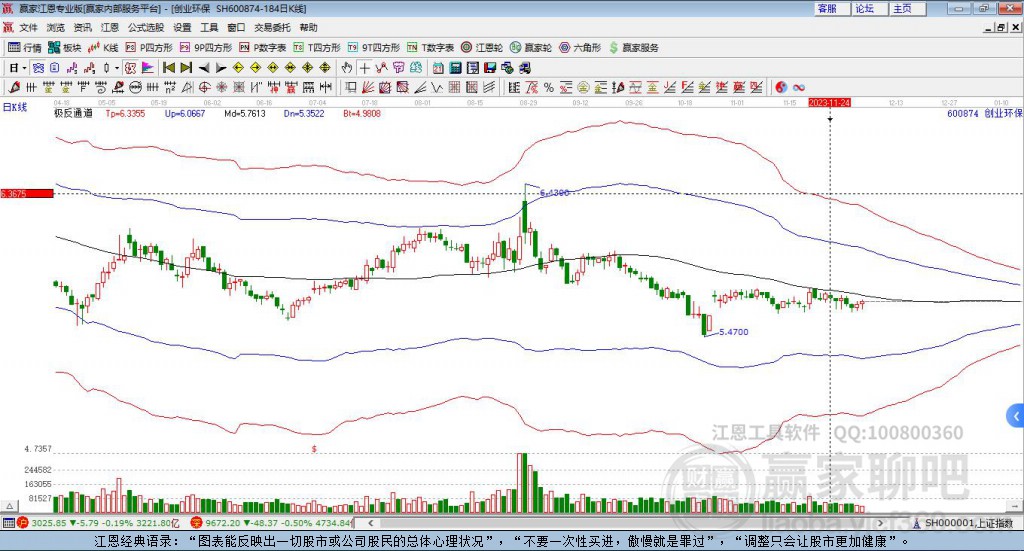Open the T数字表 tool

430,48
